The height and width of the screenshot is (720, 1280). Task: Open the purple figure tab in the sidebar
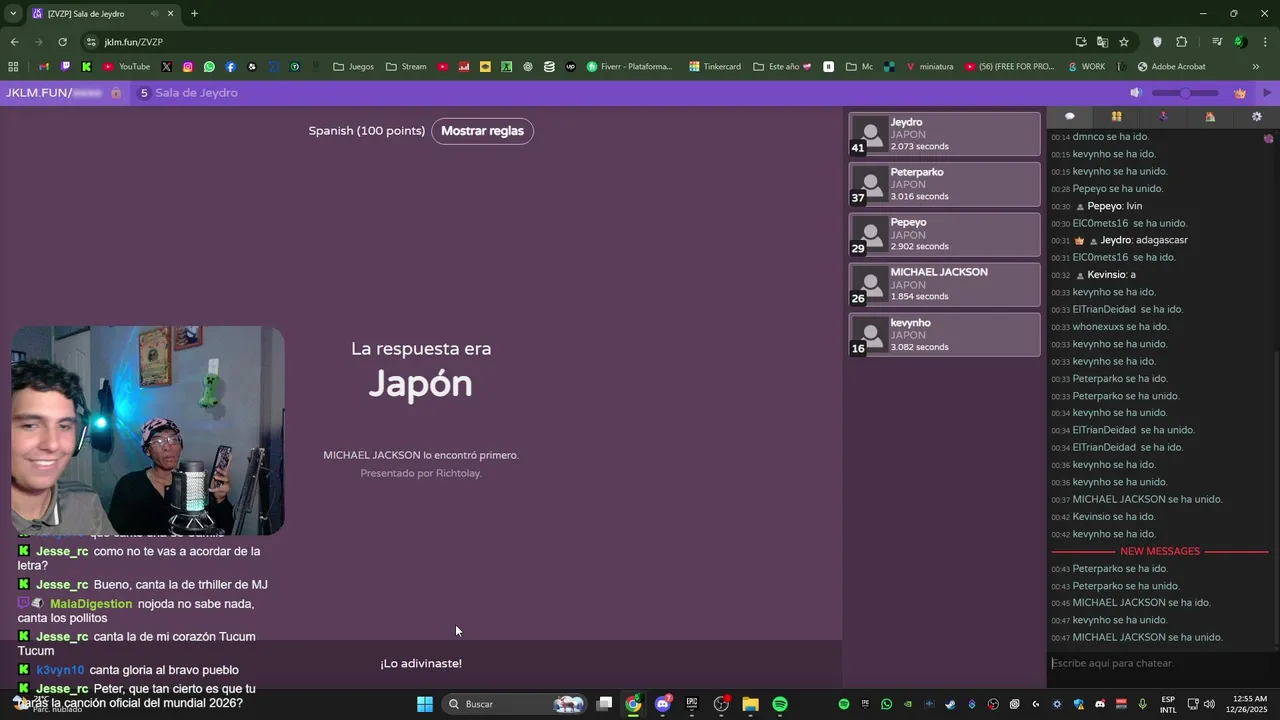click(1163, 117)
